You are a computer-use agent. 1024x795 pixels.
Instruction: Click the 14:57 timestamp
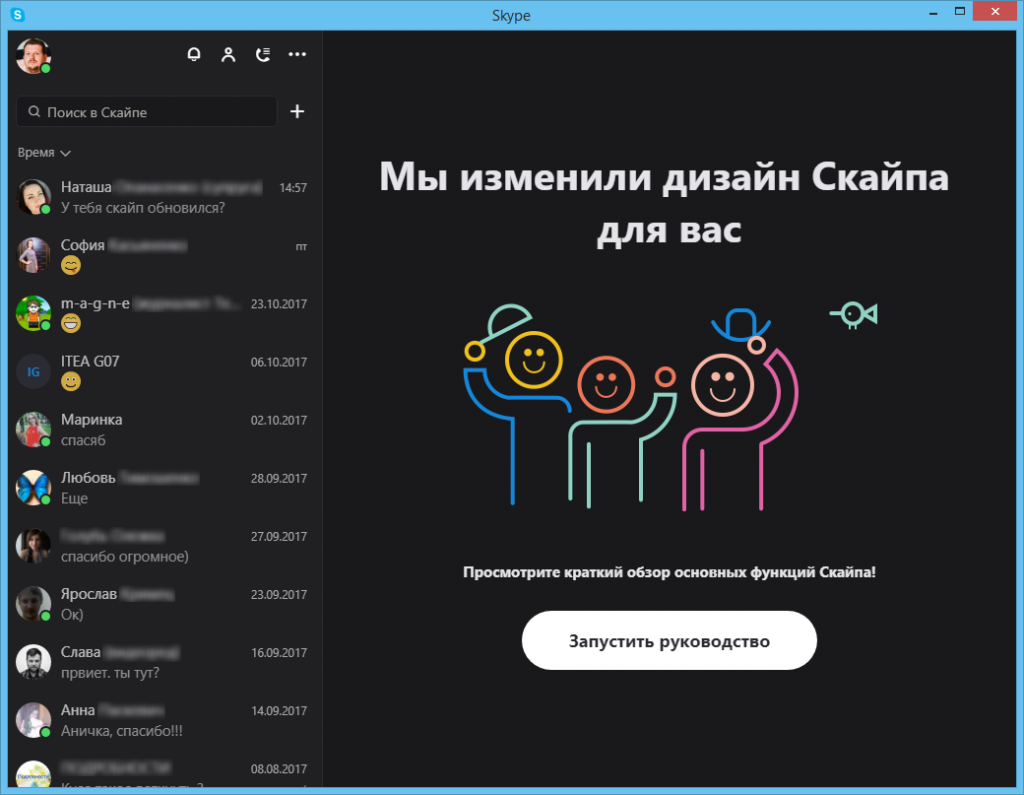293,188
